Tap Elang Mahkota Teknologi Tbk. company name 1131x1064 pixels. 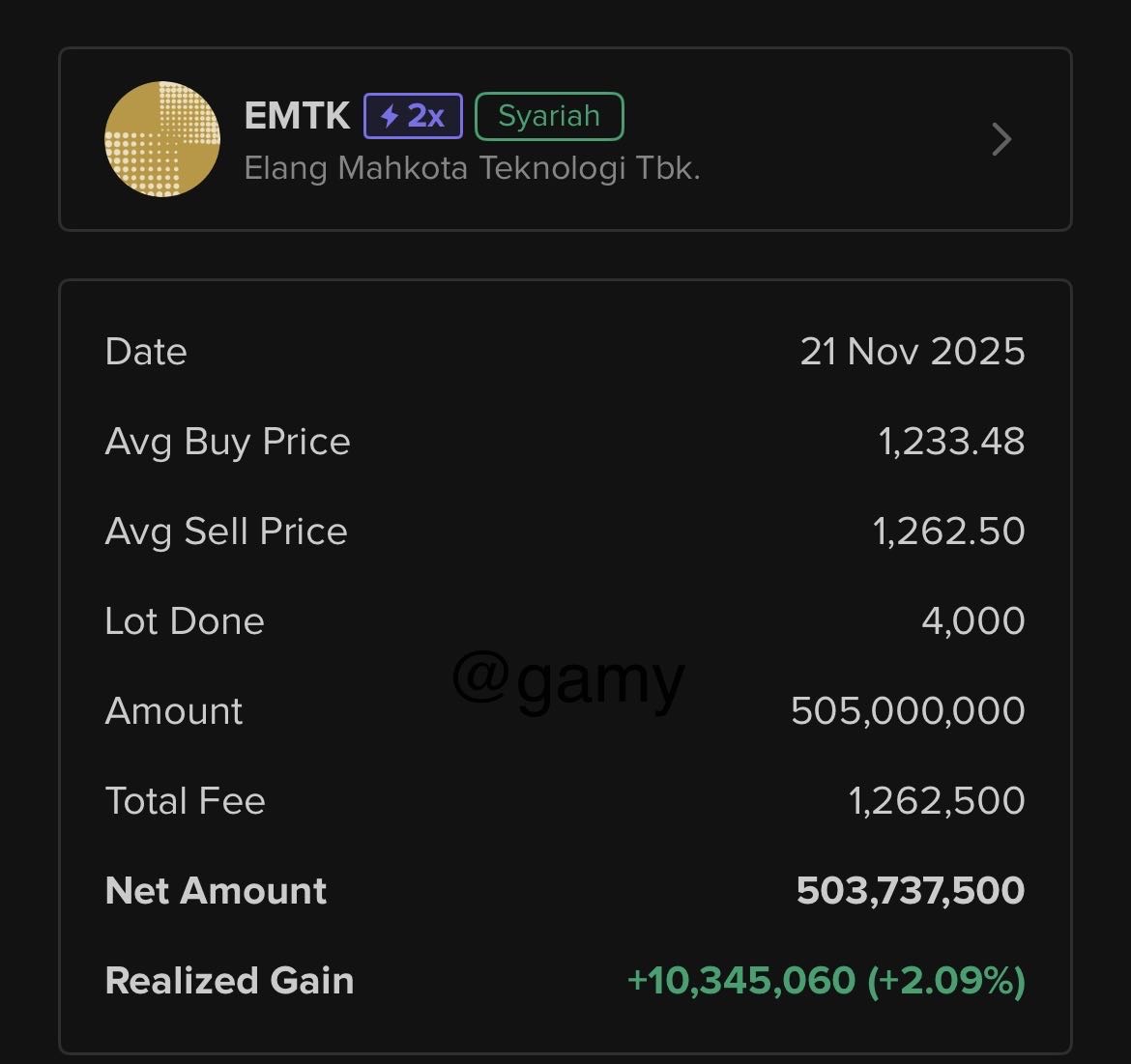tap(472, 168)
